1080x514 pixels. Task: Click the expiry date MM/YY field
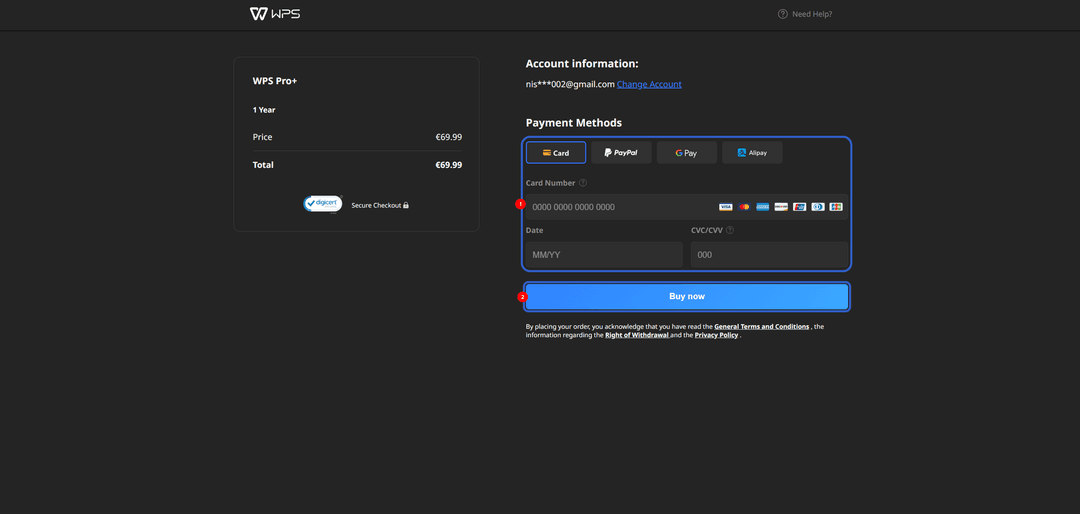click(x=604, y=254)
